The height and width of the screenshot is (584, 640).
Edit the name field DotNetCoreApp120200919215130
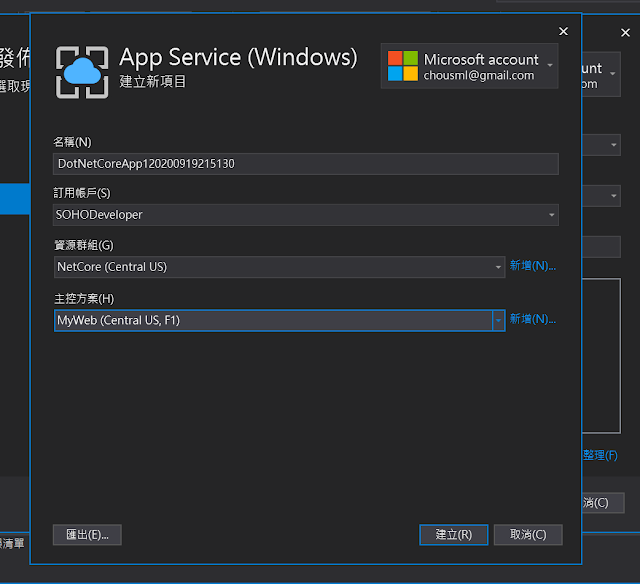pos(306,164)
